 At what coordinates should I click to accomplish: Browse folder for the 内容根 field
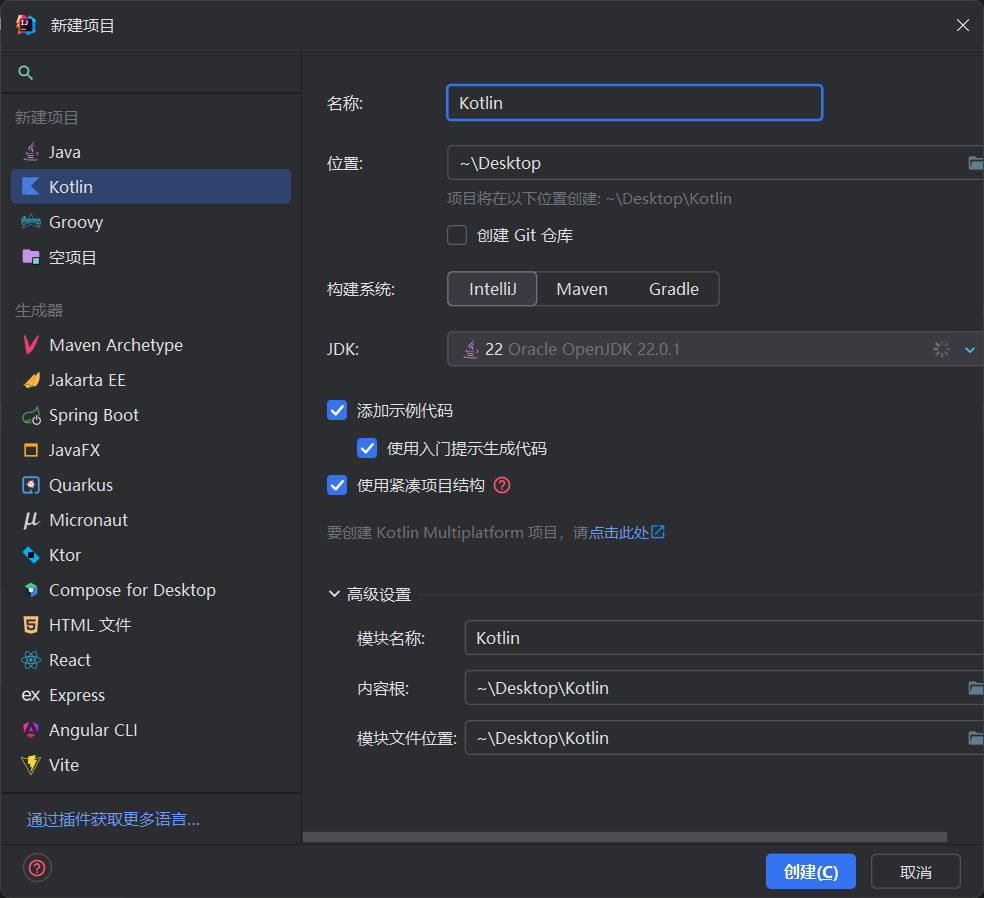[975, 688]
